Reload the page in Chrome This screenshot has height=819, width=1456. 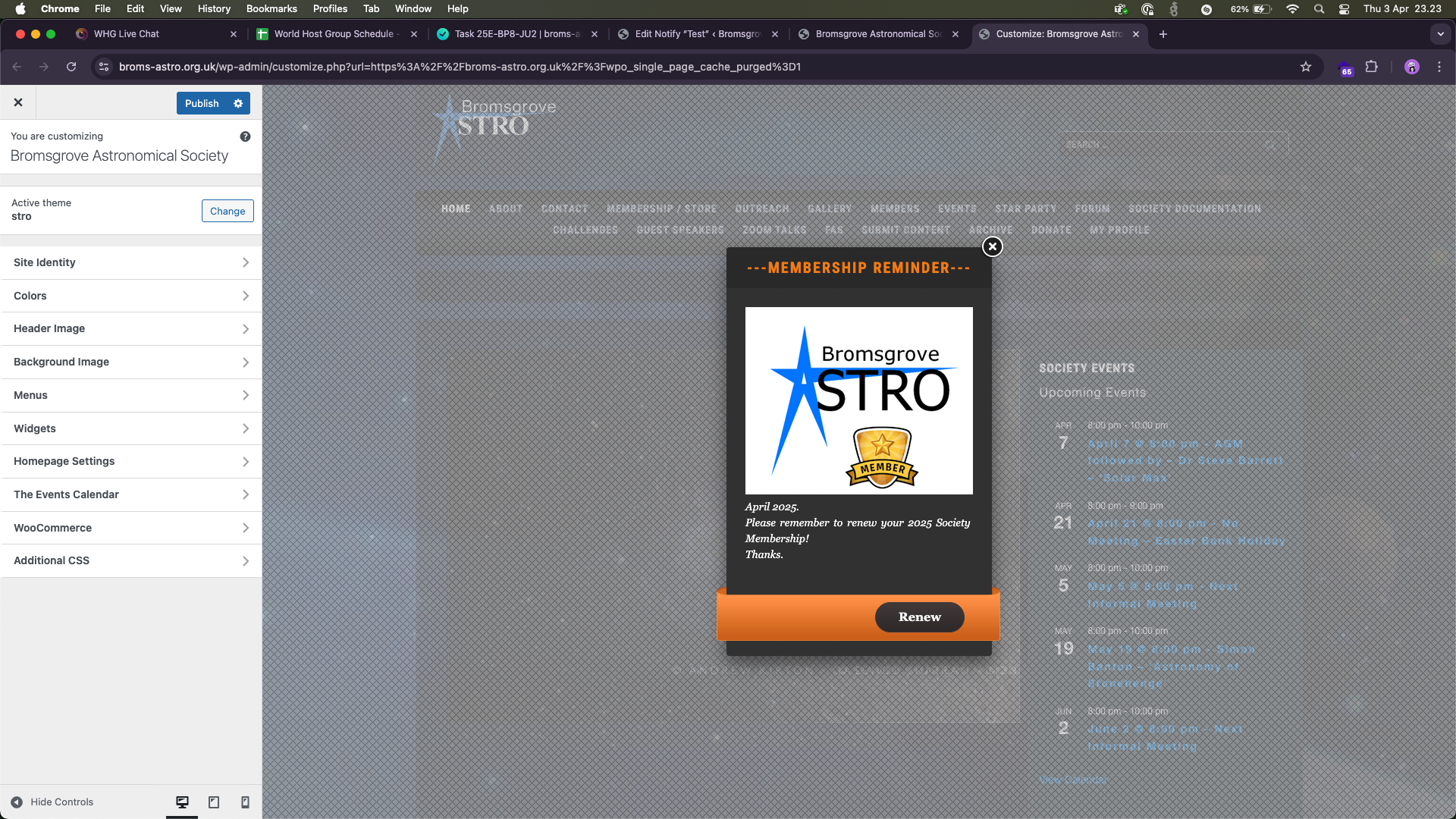click(x=71, y=67)
